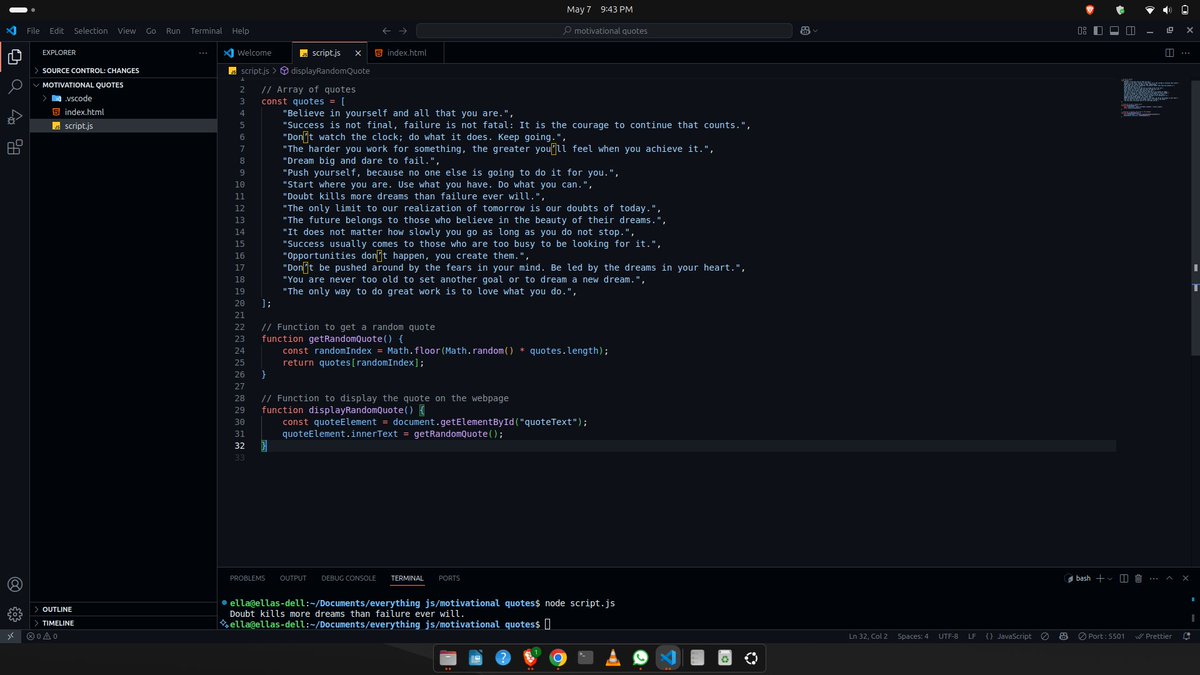This screenshot has height=675, width=1200.
Task: Open the Copilot dropdown chevron in title bar
Action: 815,31
